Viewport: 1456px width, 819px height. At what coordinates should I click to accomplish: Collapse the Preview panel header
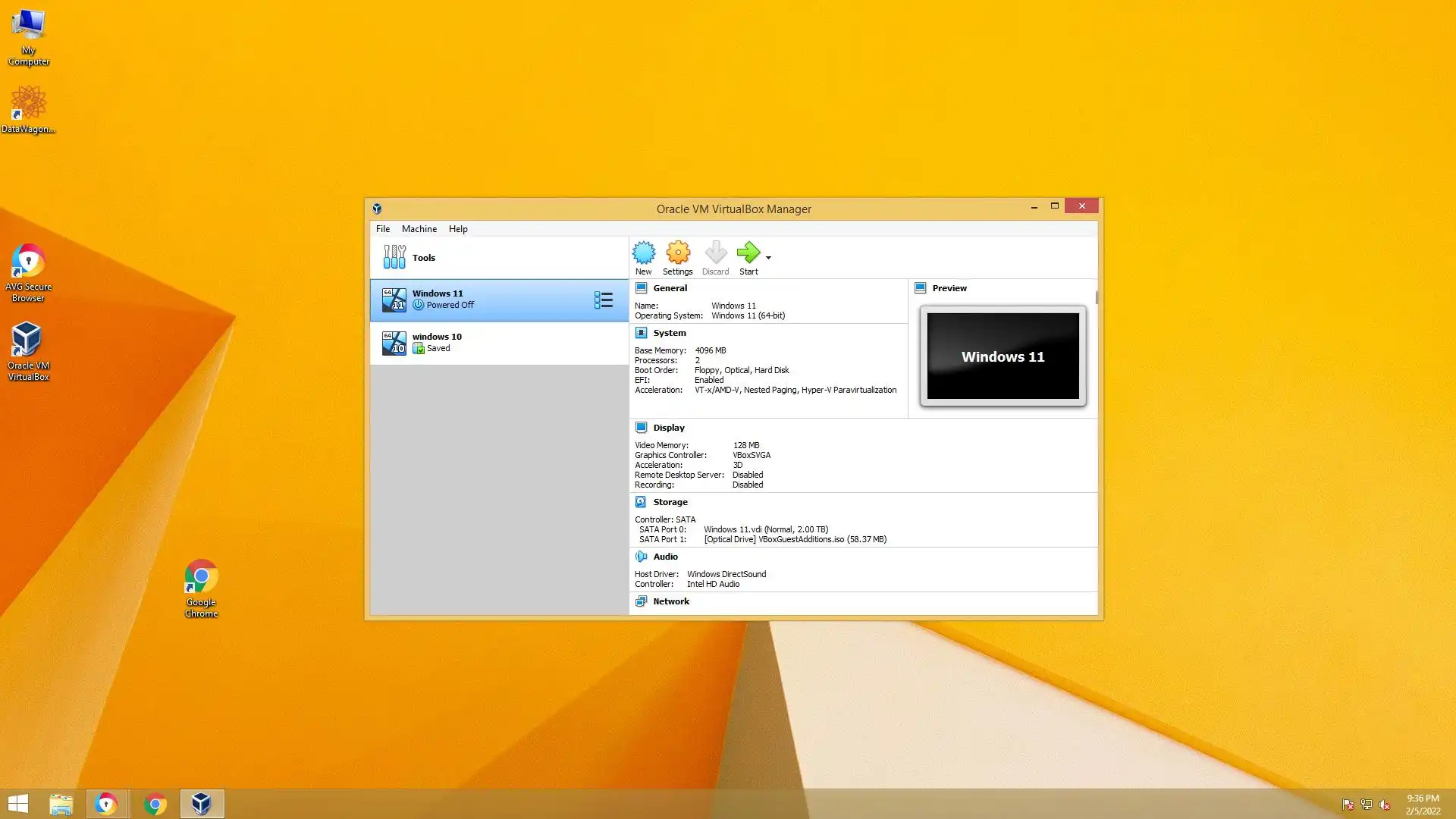tap(949, 288)
